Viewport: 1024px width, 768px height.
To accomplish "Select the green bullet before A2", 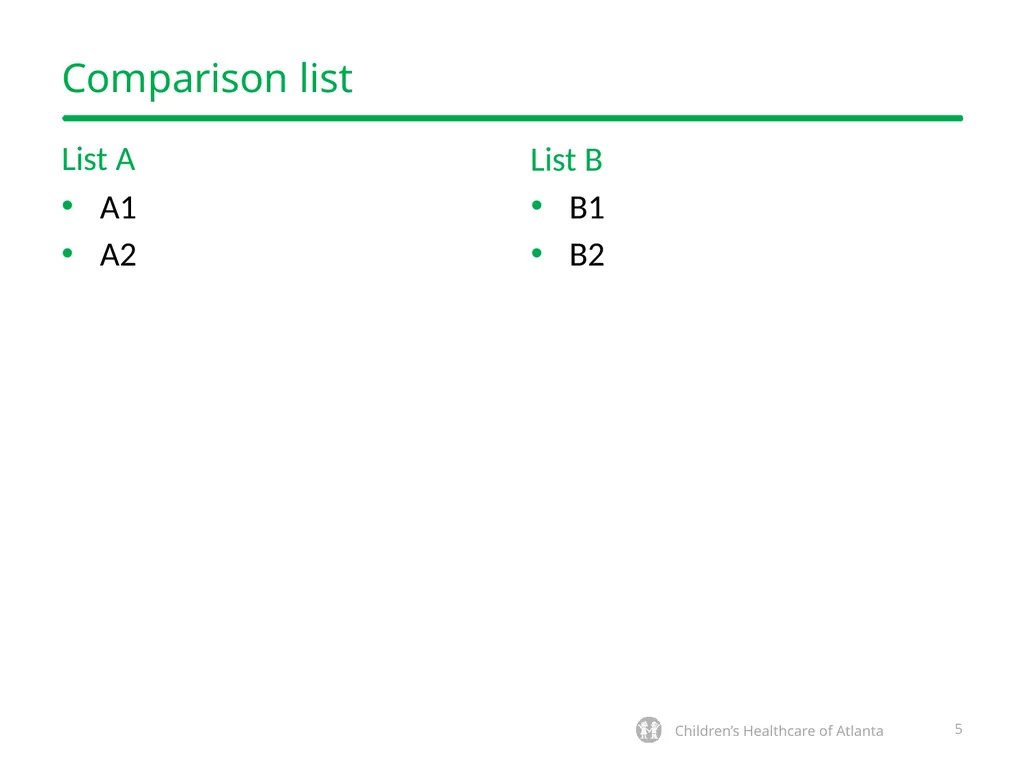I will coord(67,253).
